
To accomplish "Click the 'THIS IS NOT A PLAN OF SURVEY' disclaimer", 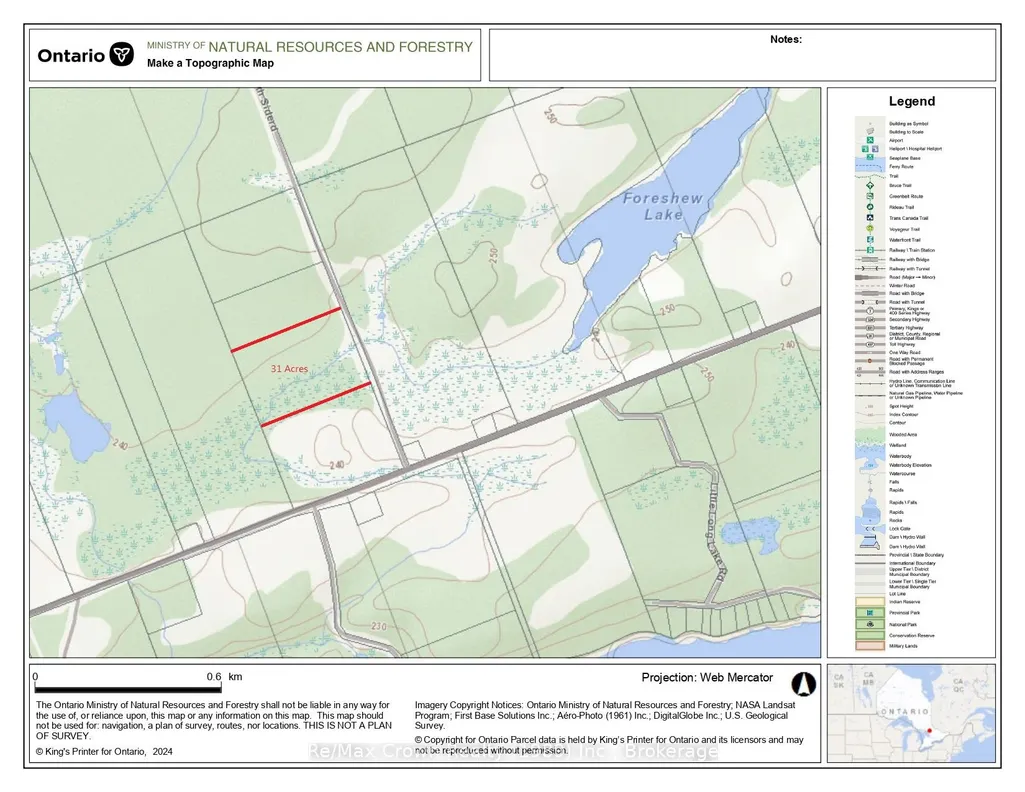I will [213, 730].
